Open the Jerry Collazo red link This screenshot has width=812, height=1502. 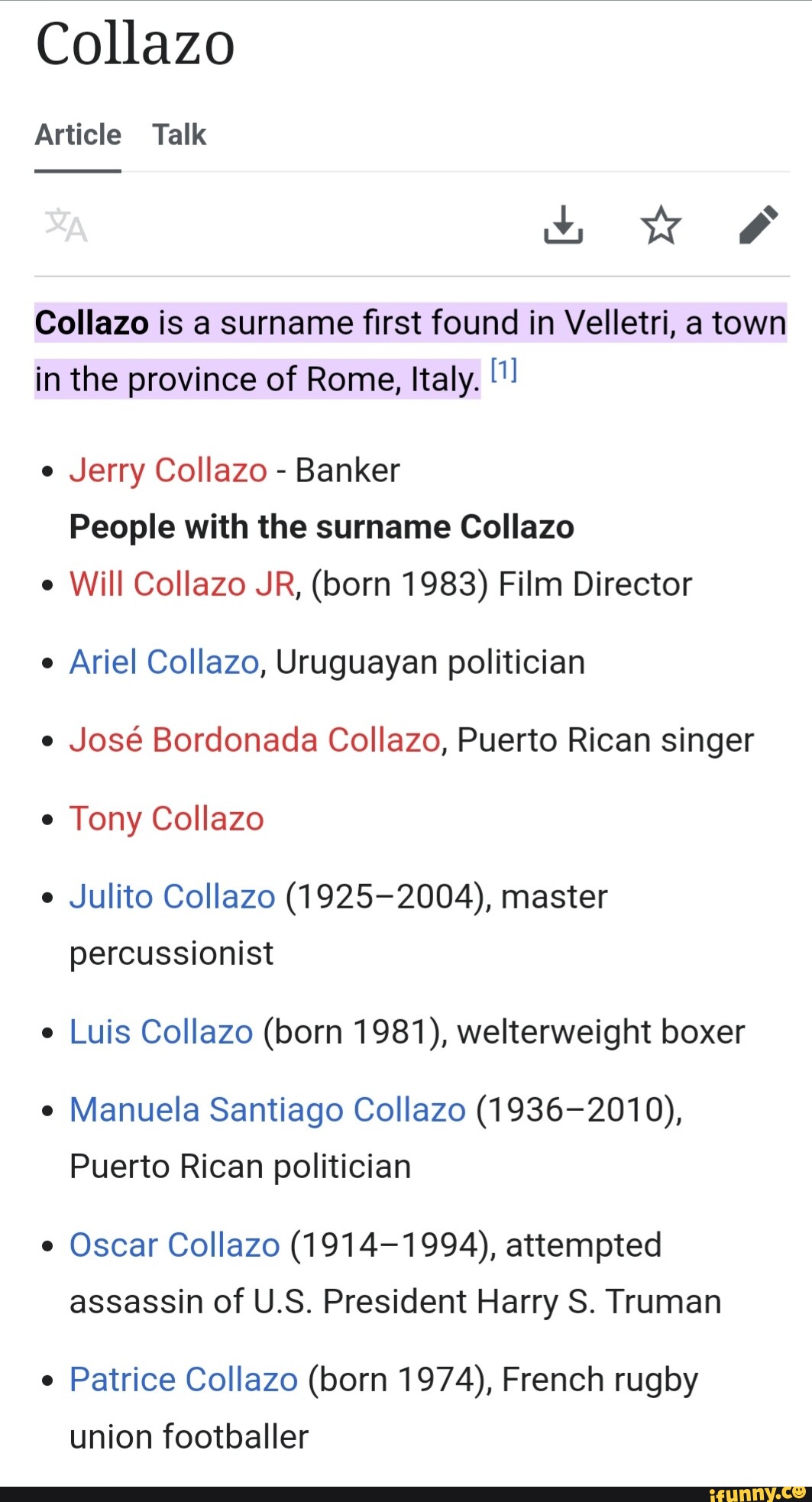[x=168, y=471]
